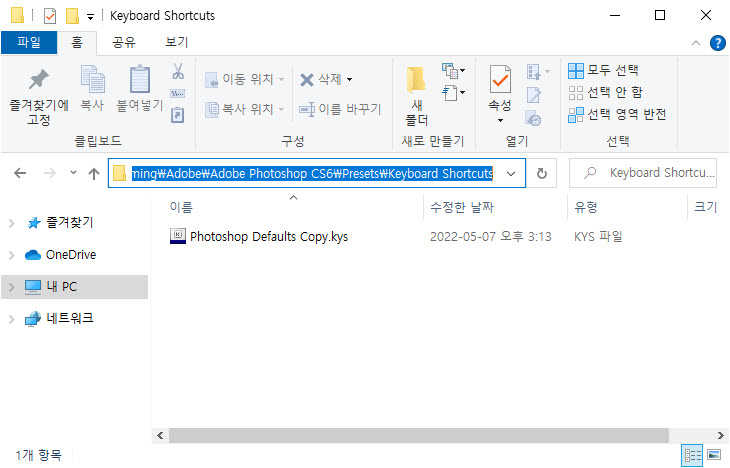The width and height of the screenshot is (730, 468).
Task: Click the Keyboard Shortcuts search box
Action: (x=643, y=173)
